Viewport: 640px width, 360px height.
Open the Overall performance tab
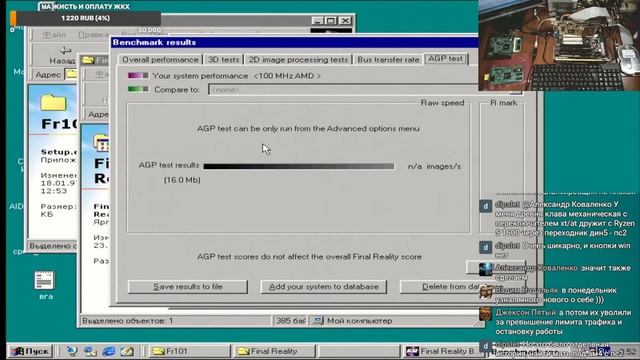tap(160, 60)
